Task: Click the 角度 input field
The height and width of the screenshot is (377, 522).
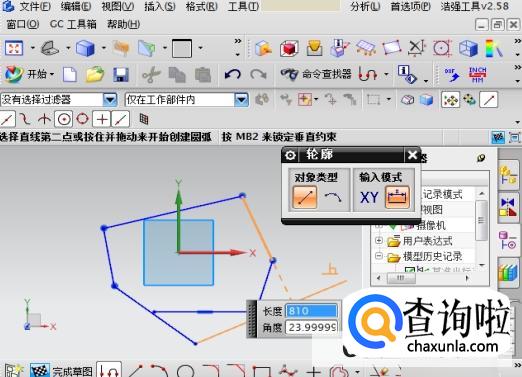Action: (311, 327)
